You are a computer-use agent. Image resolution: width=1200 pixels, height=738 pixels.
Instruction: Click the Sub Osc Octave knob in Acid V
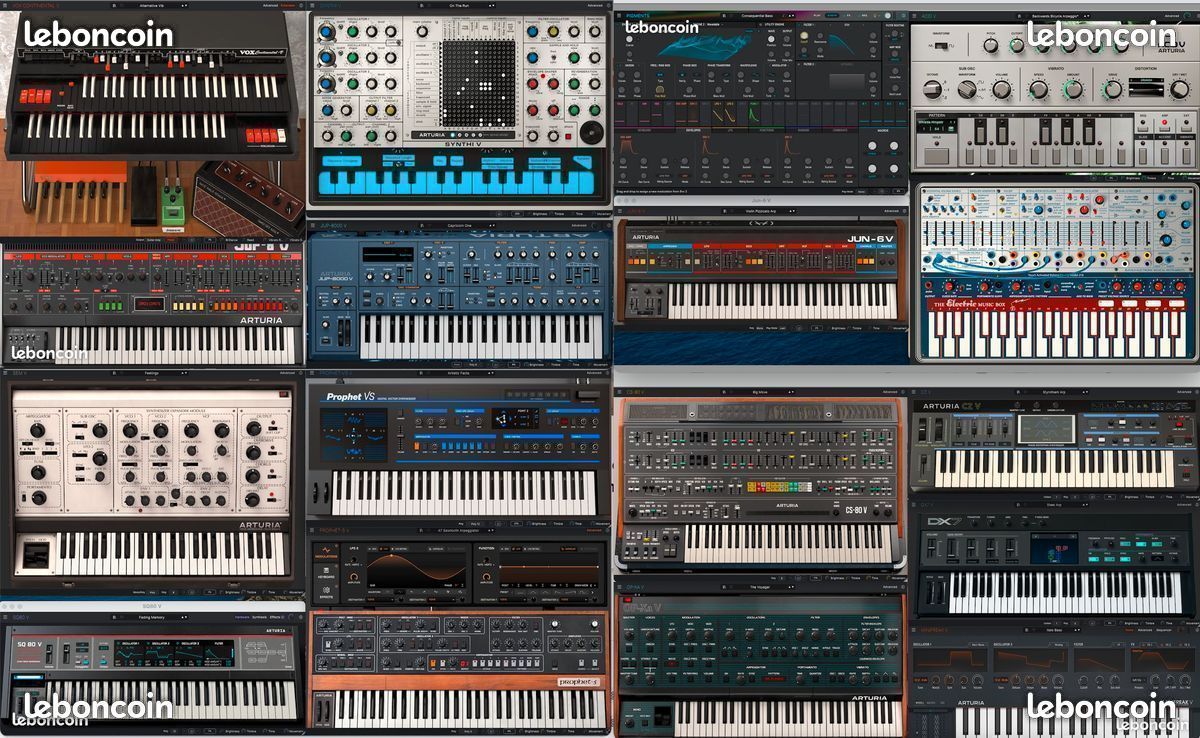(x=933, y=89)
